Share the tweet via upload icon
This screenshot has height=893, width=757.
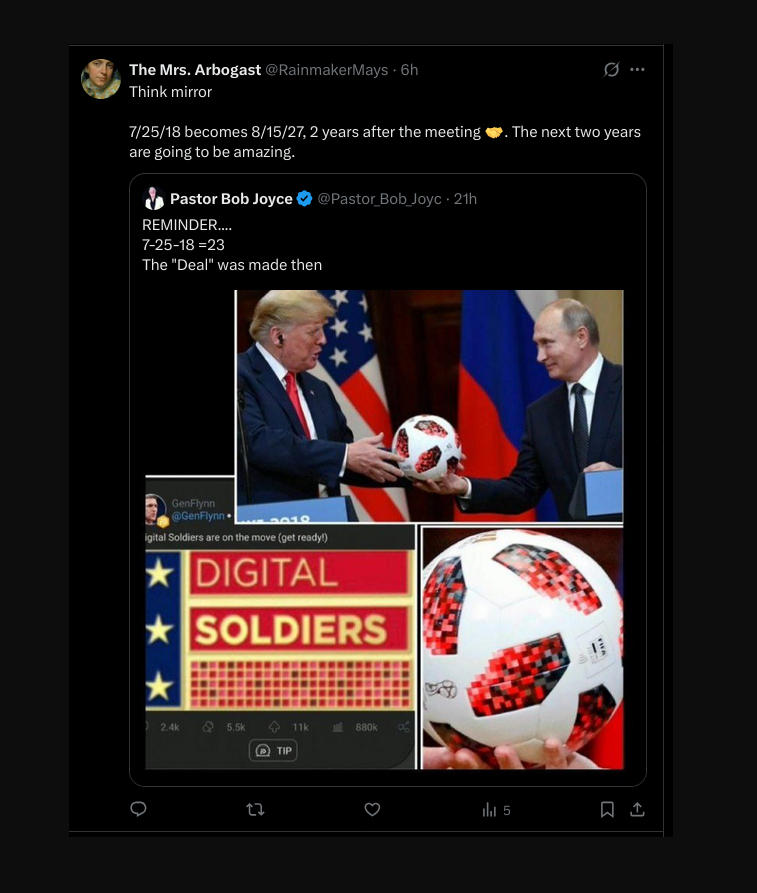click(637, 809)
